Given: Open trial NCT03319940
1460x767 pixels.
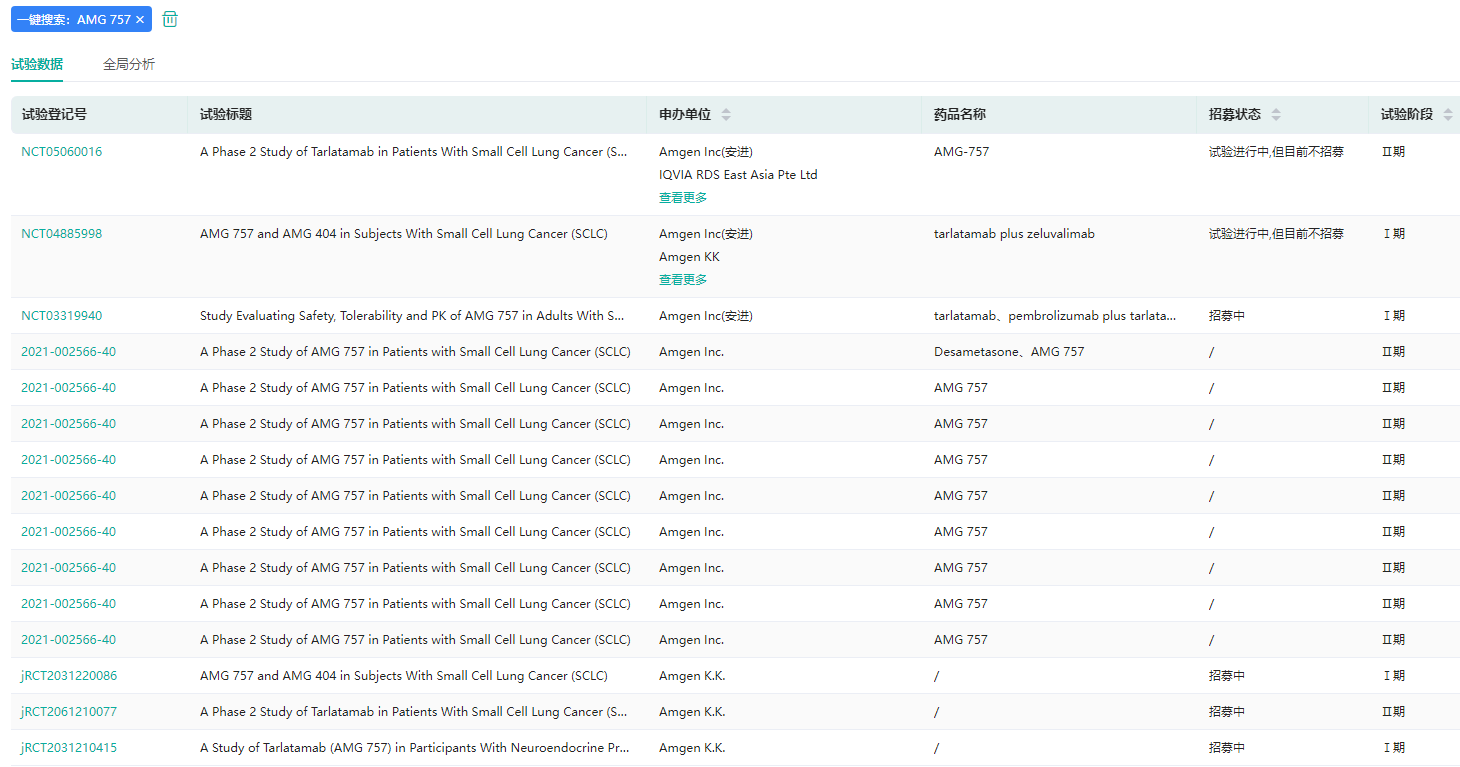Looking at the screenshot, I should coord(62,316).
